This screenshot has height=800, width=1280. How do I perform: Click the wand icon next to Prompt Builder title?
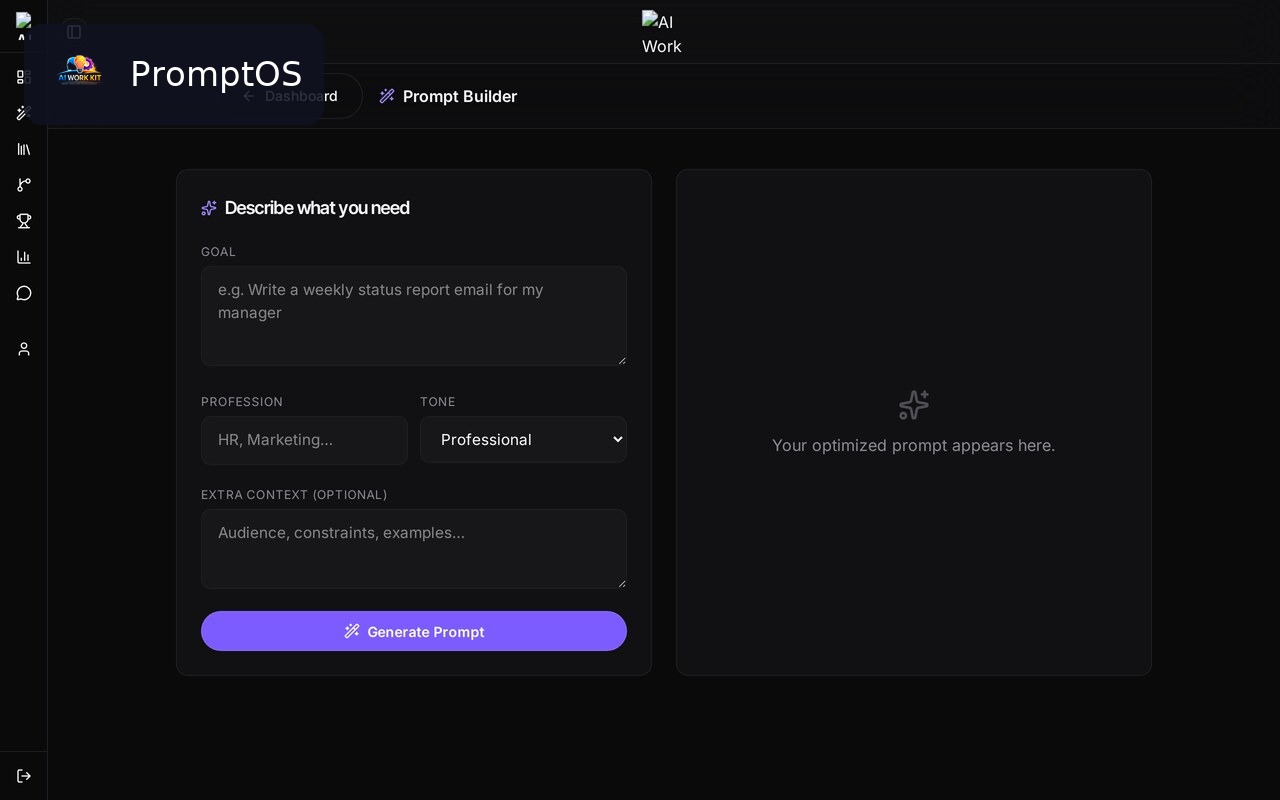point(387,96)
